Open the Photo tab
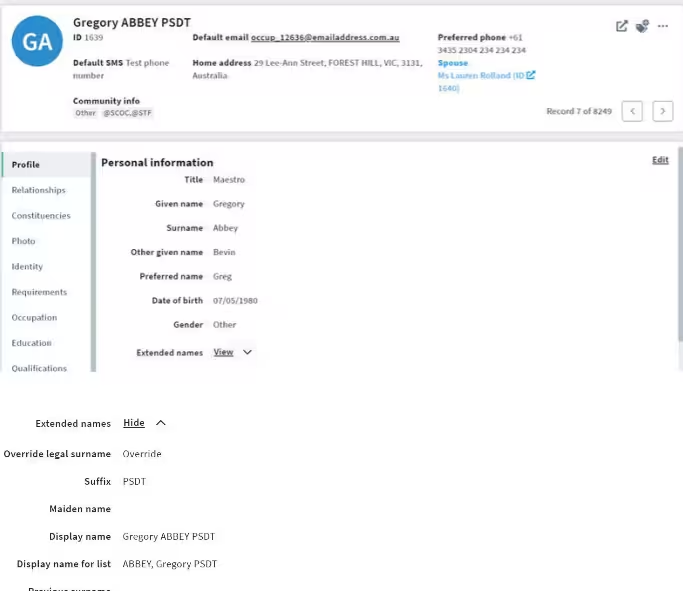Viewport: 683px width, 591px height. 24,241
